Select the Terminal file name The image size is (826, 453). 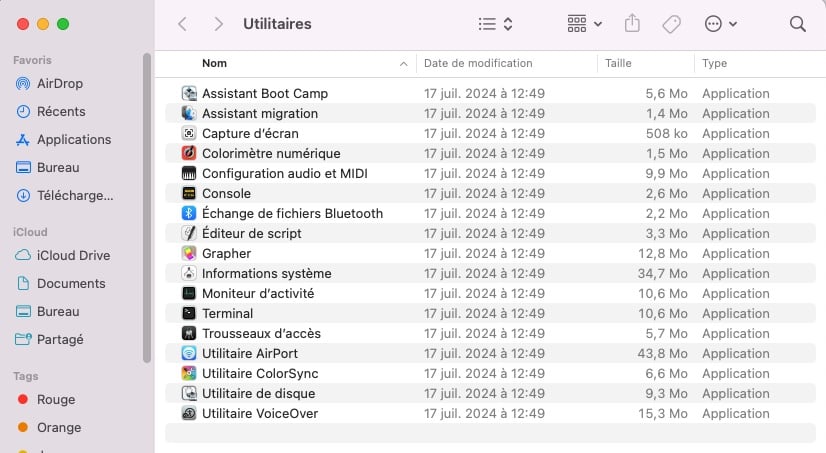coord(228,313)
